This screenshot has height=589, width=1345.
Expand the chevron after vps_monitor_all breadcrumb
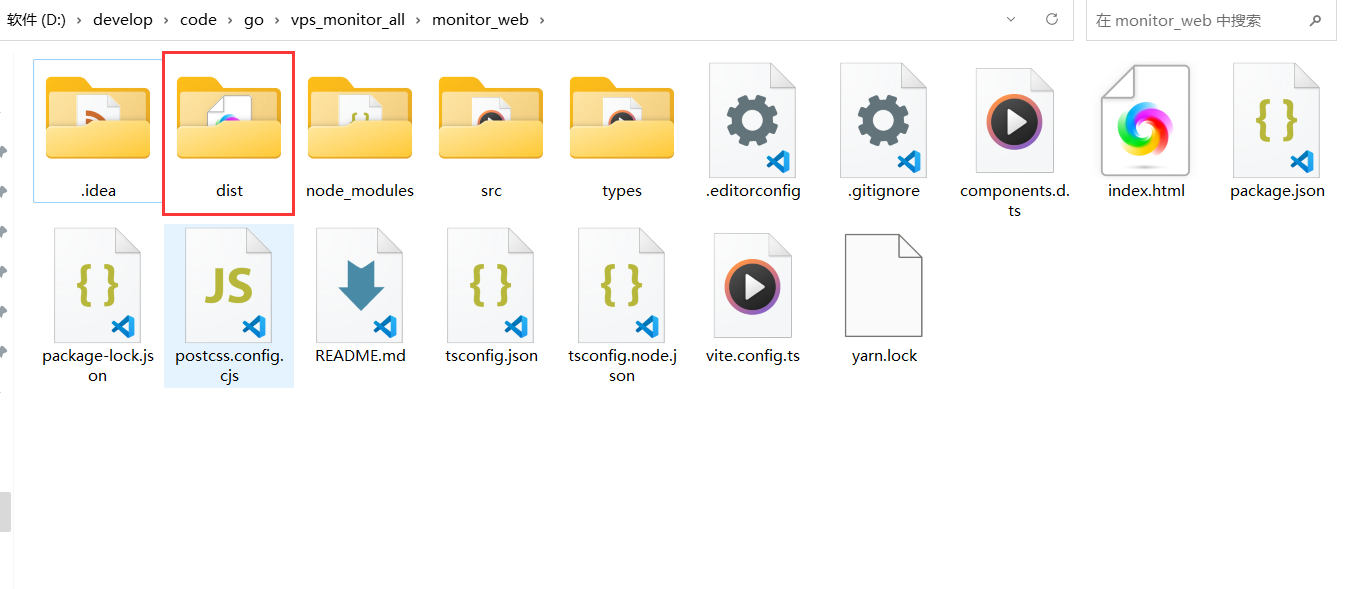[419, 20]
